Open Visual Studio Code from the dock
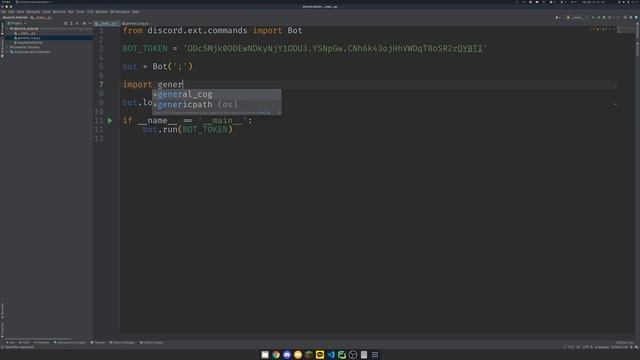 (331, 355)
